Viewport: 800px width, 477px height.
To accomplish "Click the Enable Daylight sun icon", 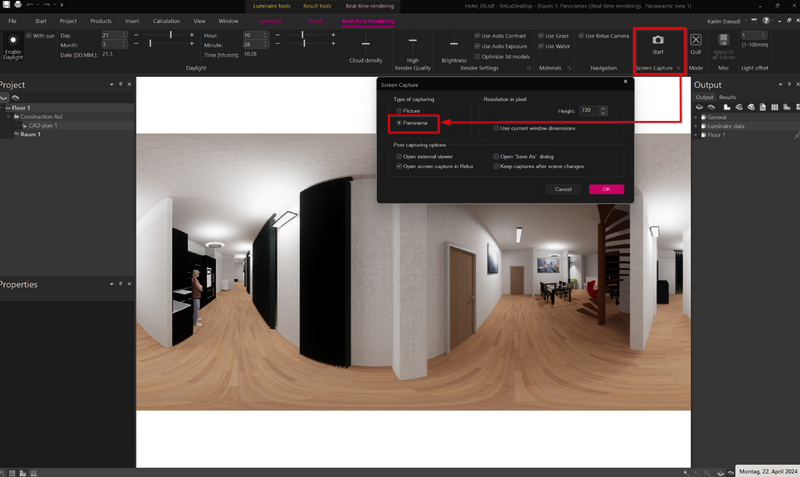I will point(12,39).
